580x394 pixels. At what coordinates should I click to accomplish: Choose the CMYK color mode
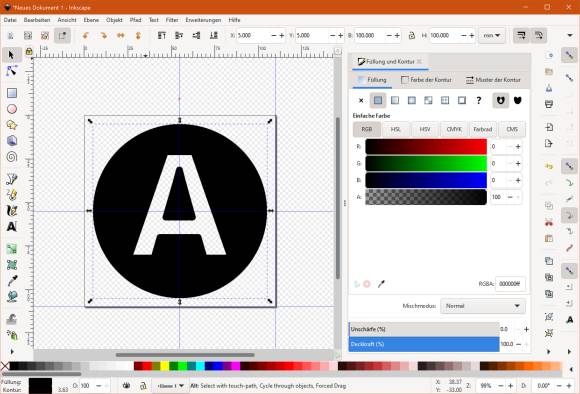pyautogui.click(x=454, y=129)
